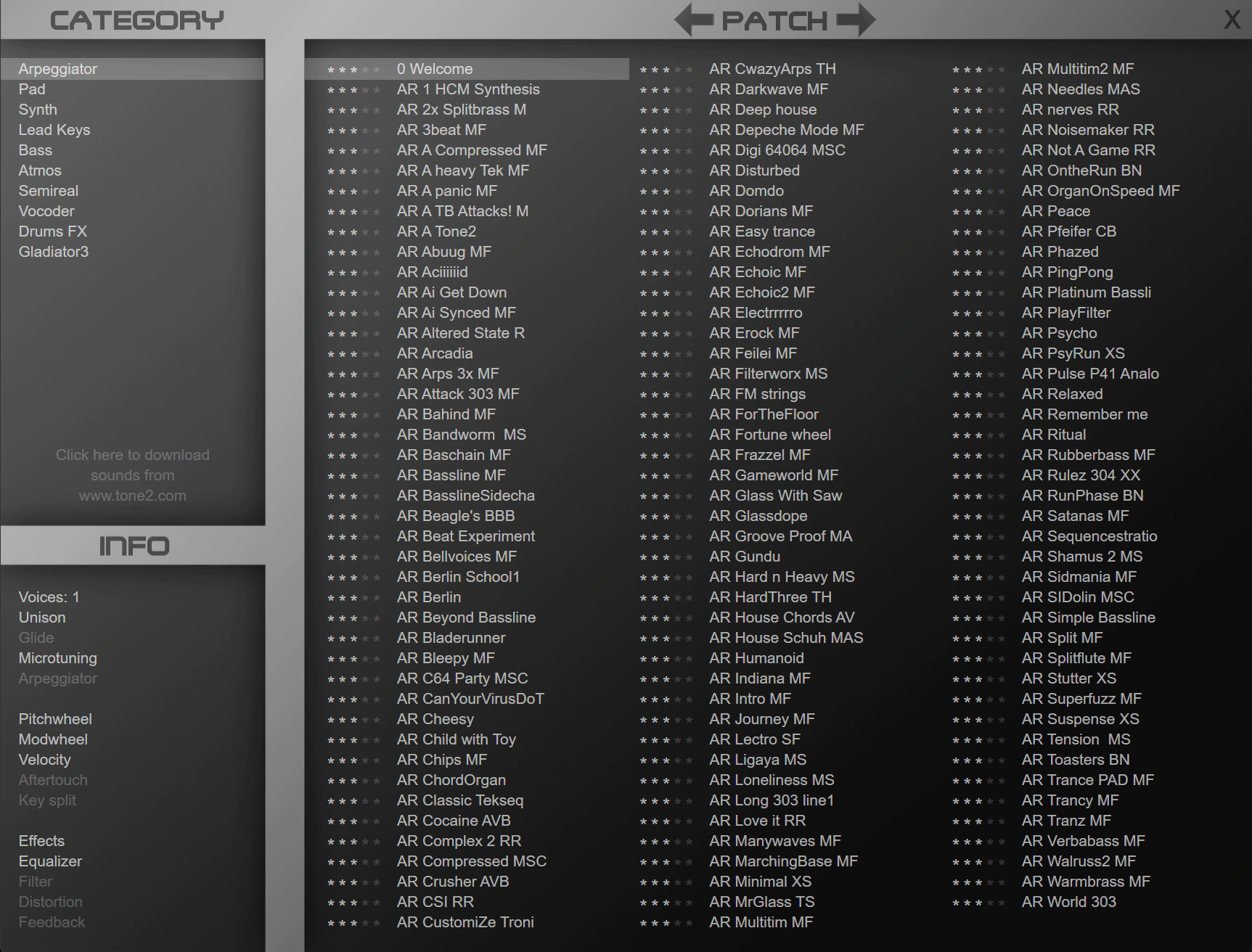Select patch AR Stutter XS
The image size is (1252, 952).
pyautogui.click(x=1068, y=678)
